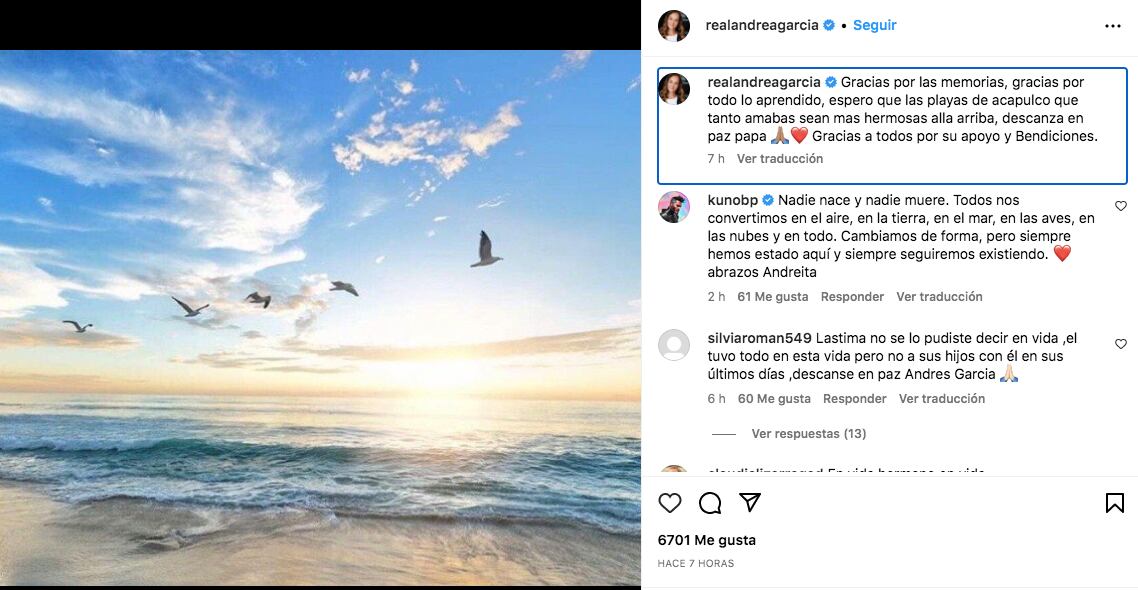
Task: Open realandreagarcia's profile picture thumbnail
Action: pos(674,27)
